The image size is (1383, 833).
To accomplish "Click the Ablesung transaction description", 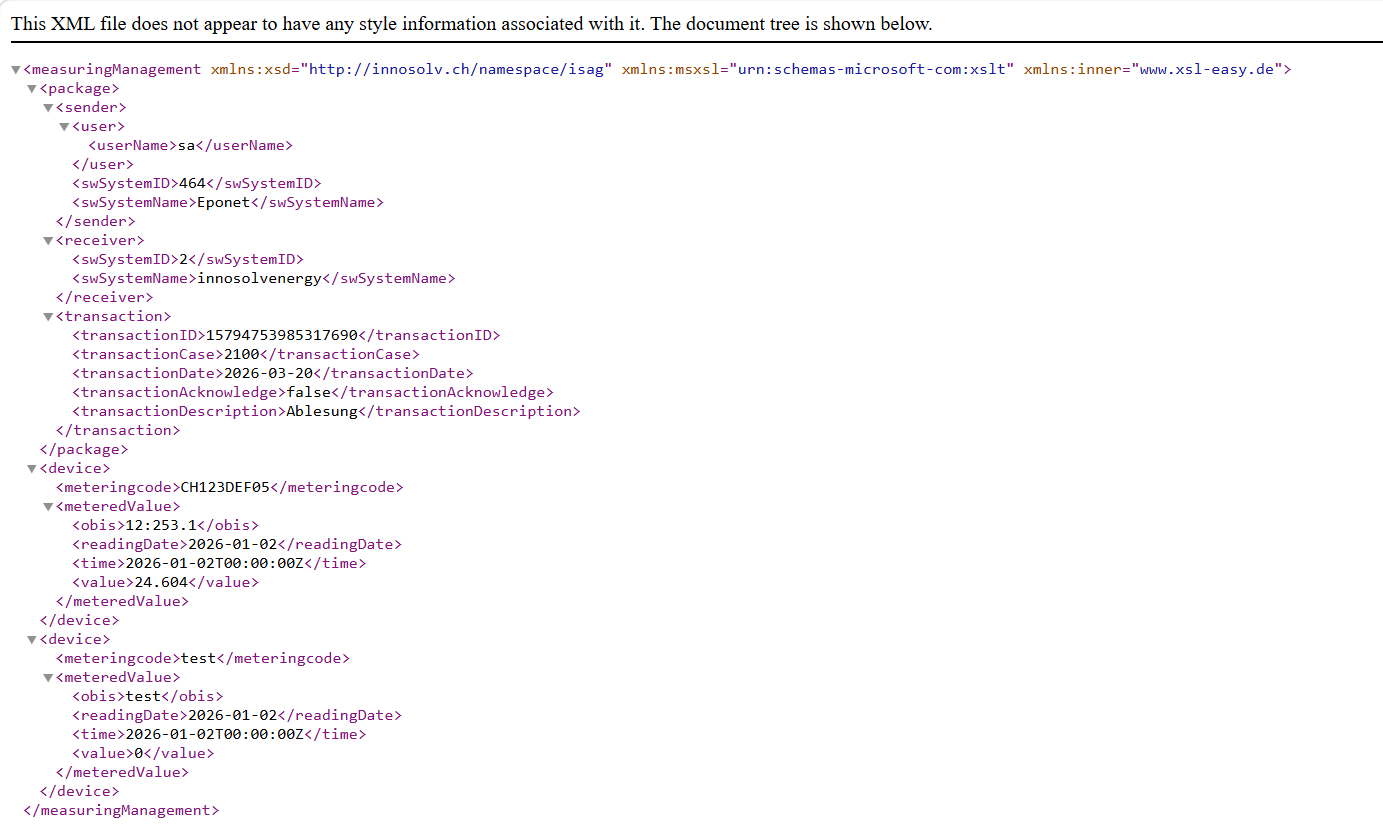I will [x=321, y=411].
